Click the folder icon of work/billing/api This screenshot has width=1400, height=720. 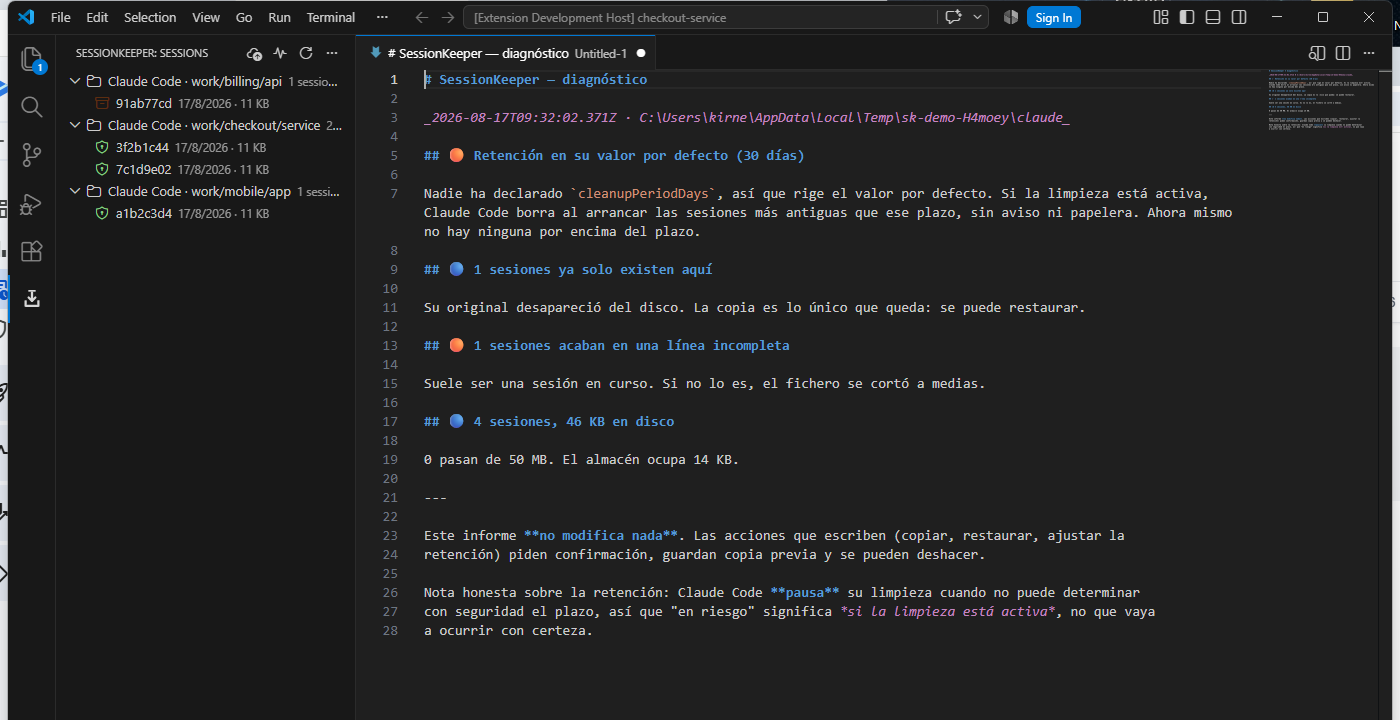(94, 81)
